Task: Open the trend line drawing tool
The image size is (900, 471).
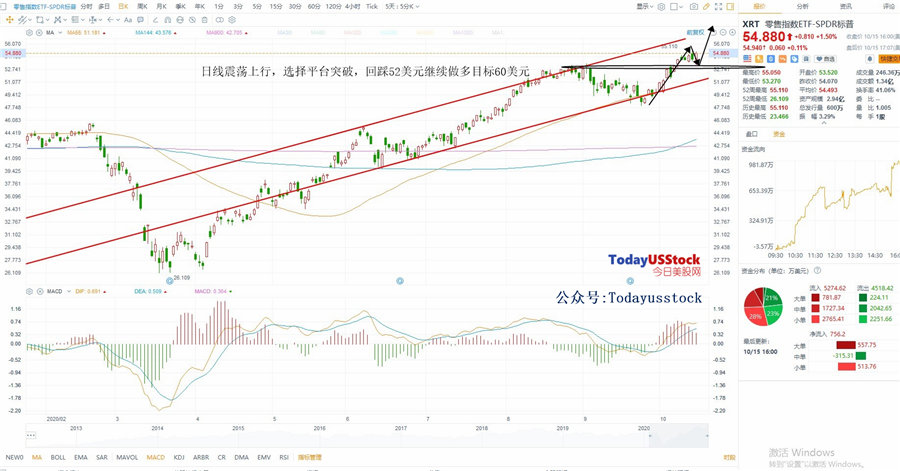Action: [22, 20]
